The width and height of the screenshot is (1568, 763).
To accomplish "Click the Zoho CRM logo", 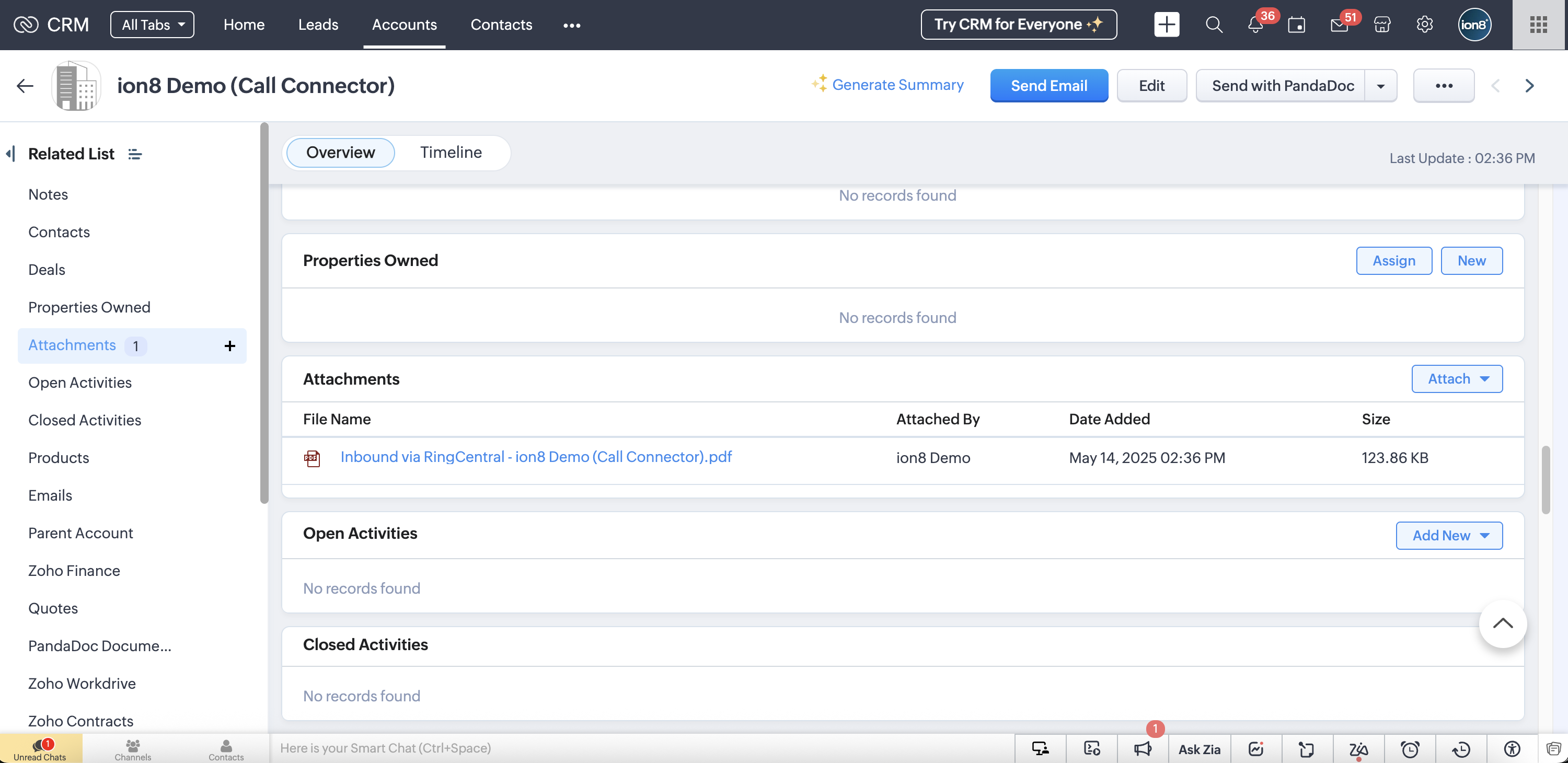I will pos(51,25).
